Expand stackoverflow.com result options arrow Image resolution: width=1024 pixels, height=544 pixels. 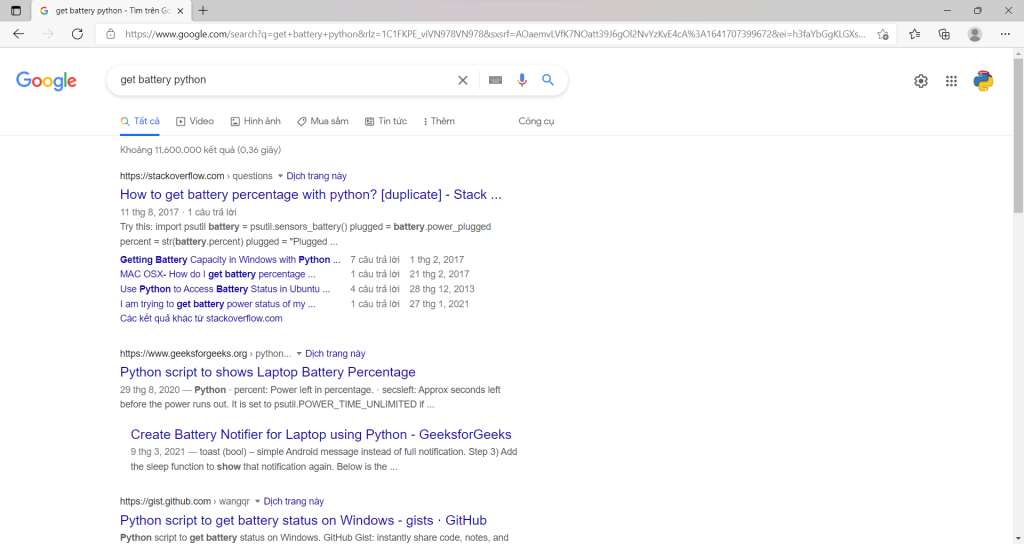(x=280, y=176)
